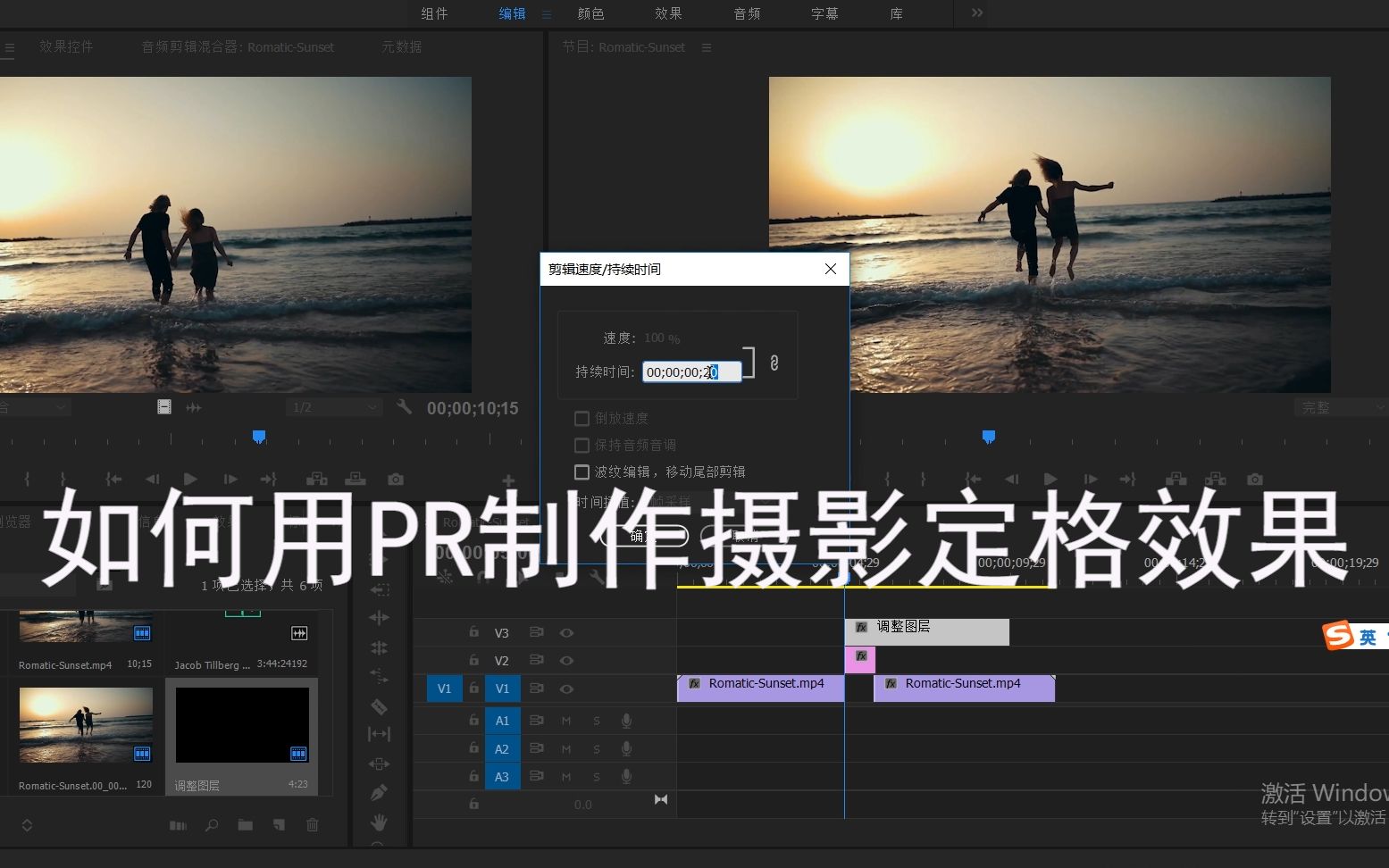Open the source monitor button editor plus
Viewport: 1389px width, 868px height.
coord(508,480)
